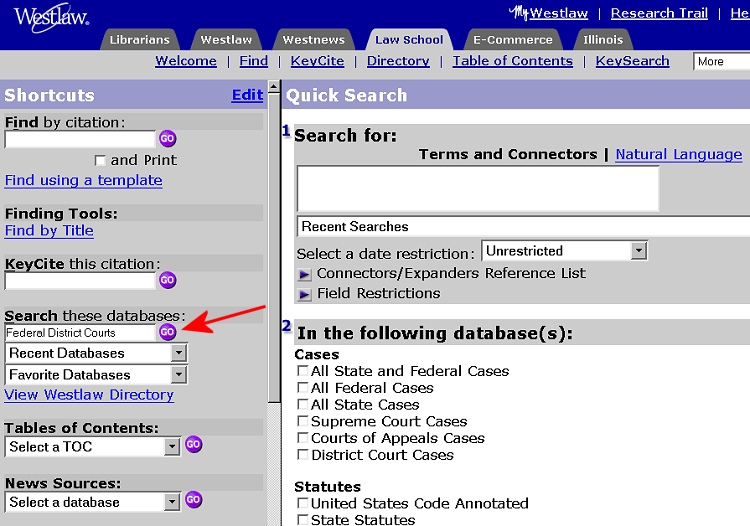Screen dimensions: 750x526
Task: Click the Shortcuts panel scrollbar up arrow
Action: pyautogui.click(x=274, y=87)
